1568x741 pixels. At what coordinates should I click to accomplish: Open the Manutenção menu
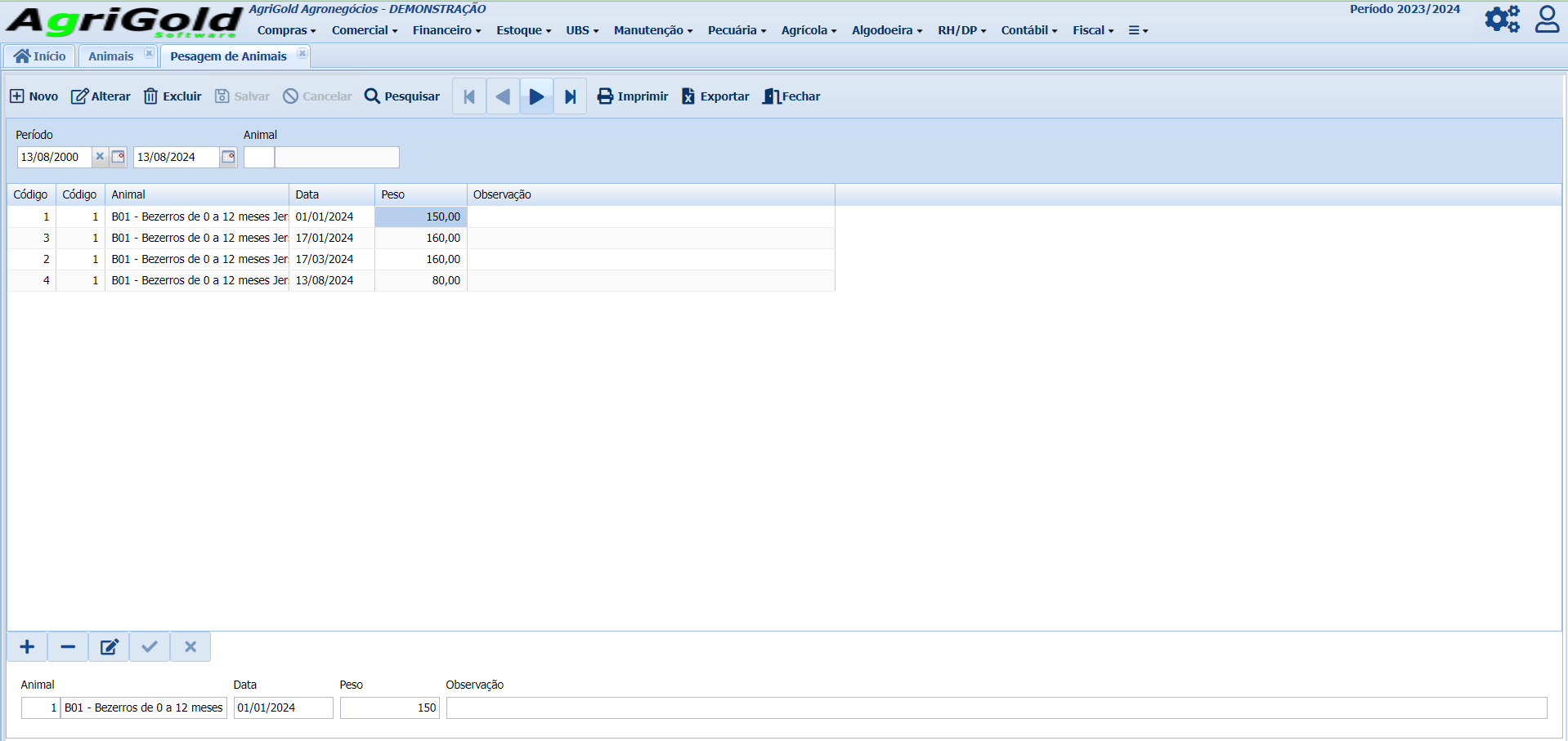click(653, 30)
